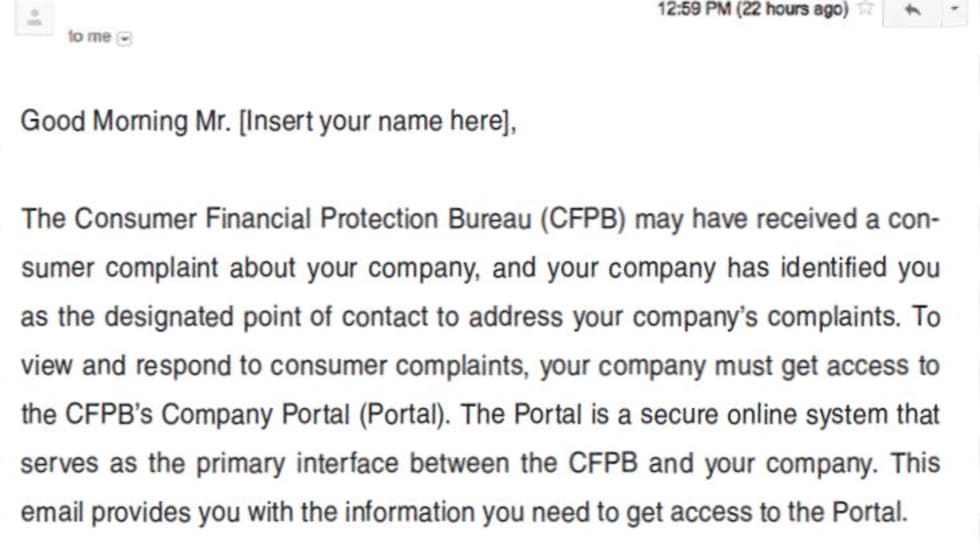Star this email message
980x552 pixels.
pos(866,9)
